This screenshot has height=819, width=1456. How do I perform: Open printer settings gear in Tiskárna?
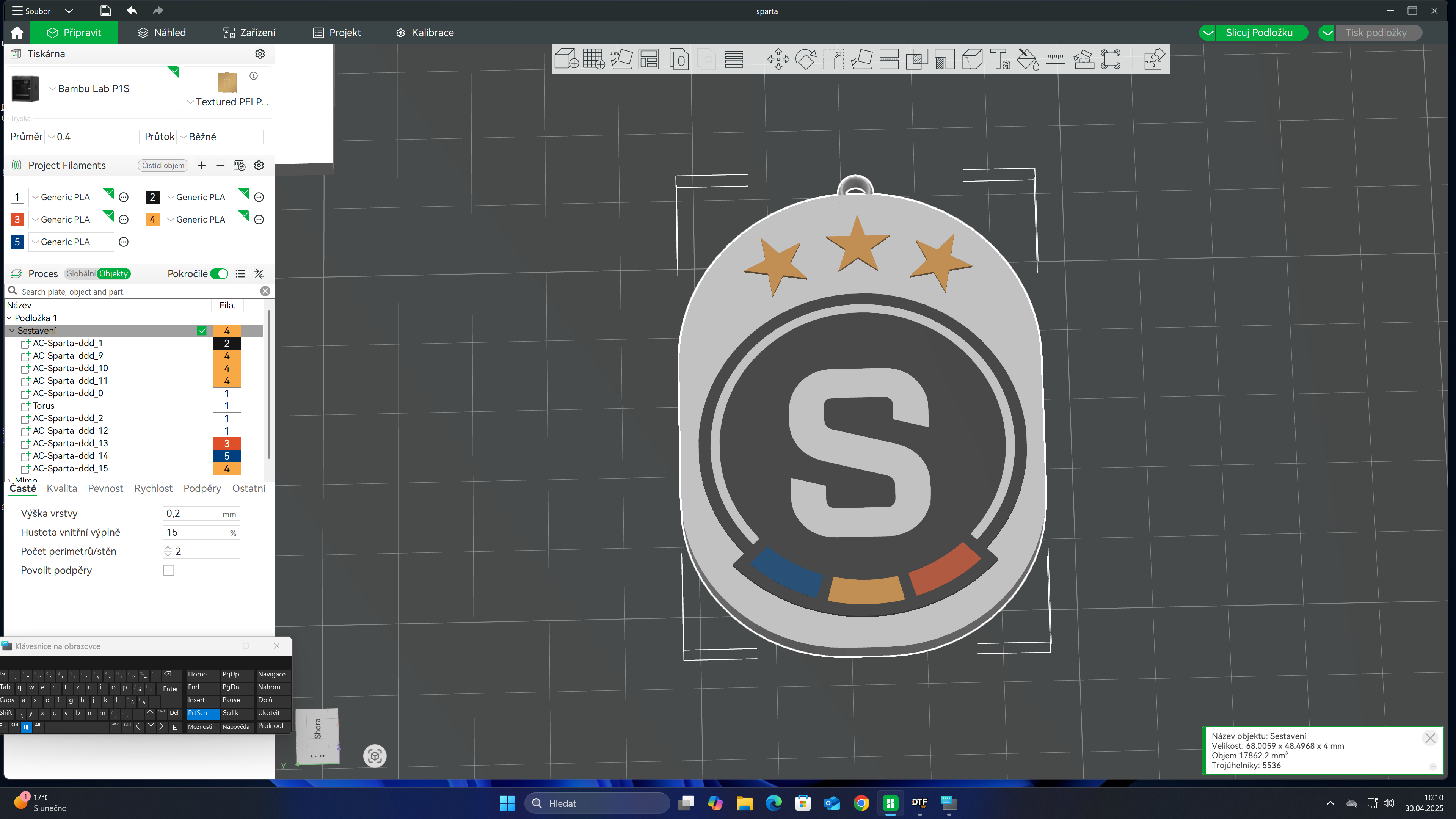tap(260, 54)
